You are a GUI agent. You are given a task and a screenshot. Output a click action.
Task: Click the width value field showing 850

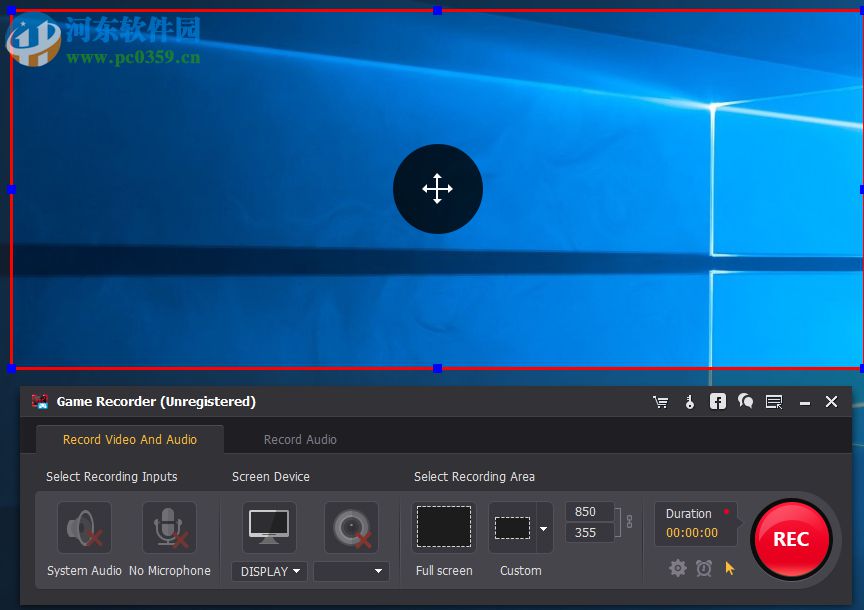click(591, 511)
